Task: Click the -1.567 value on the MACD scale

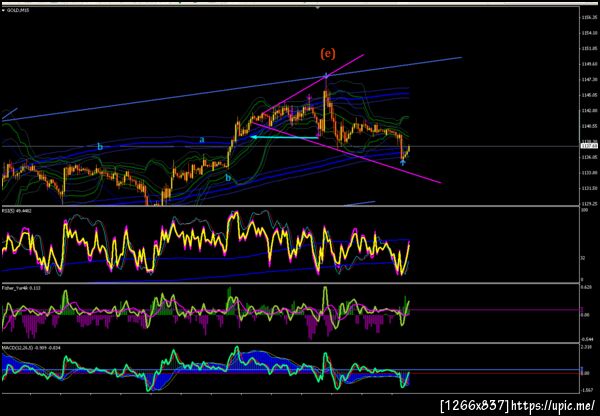Action: coord(586,391)
